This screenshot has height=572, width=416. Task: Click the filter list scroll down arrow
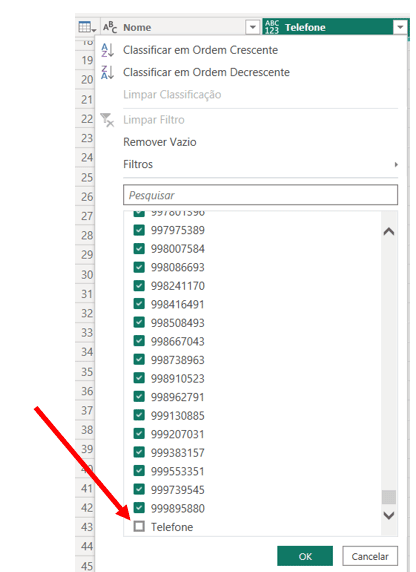(389, 515)
